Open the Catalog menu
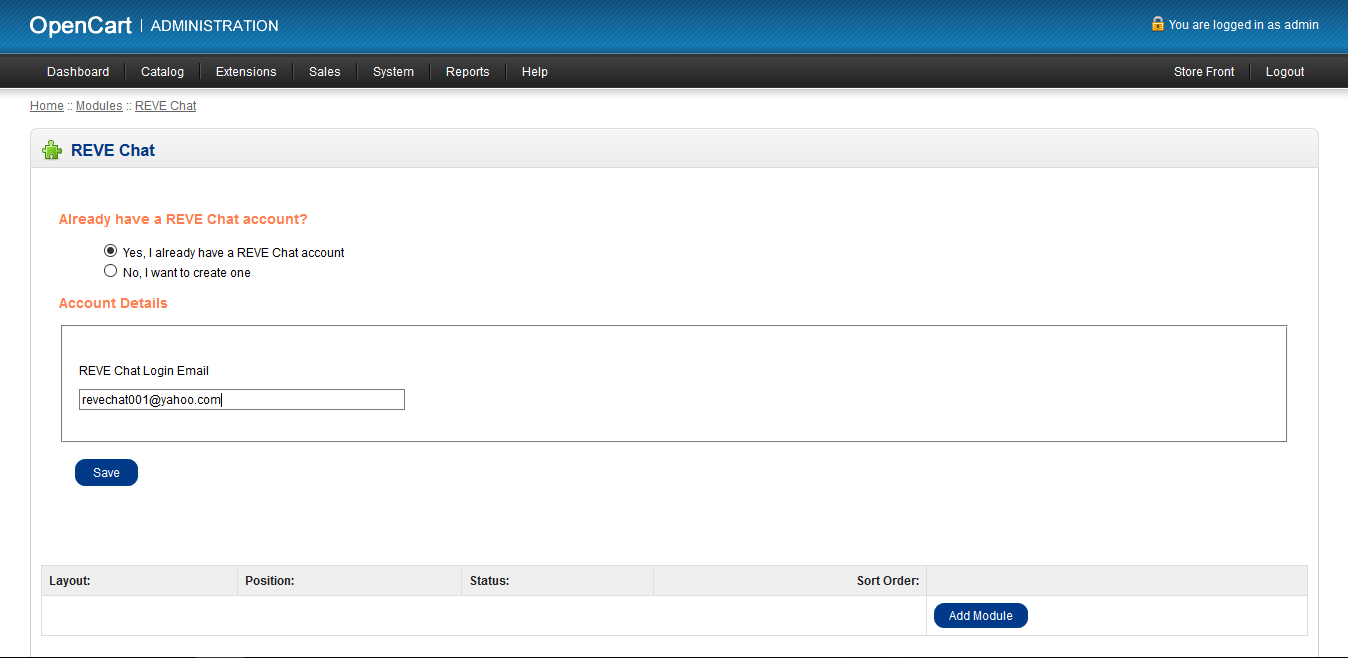The image size is (1348, 658). click(162, 72)
